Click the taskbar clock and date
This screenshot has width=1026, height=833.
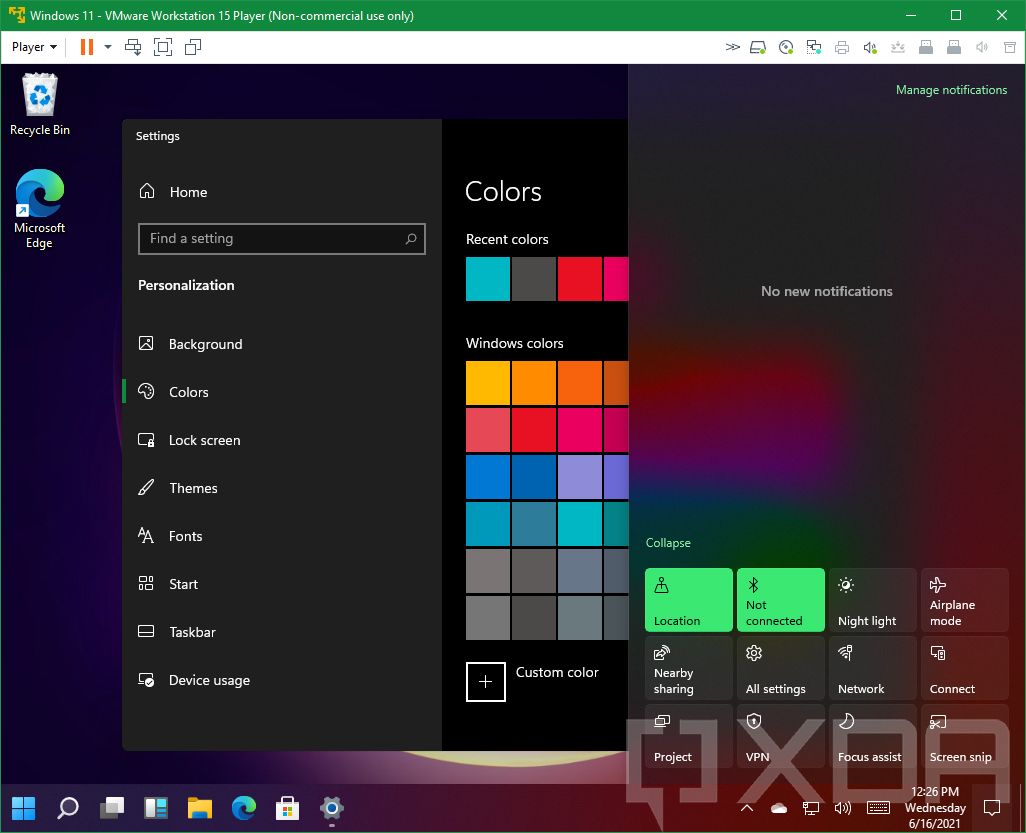pyautogui.click(x=935, y=808)
